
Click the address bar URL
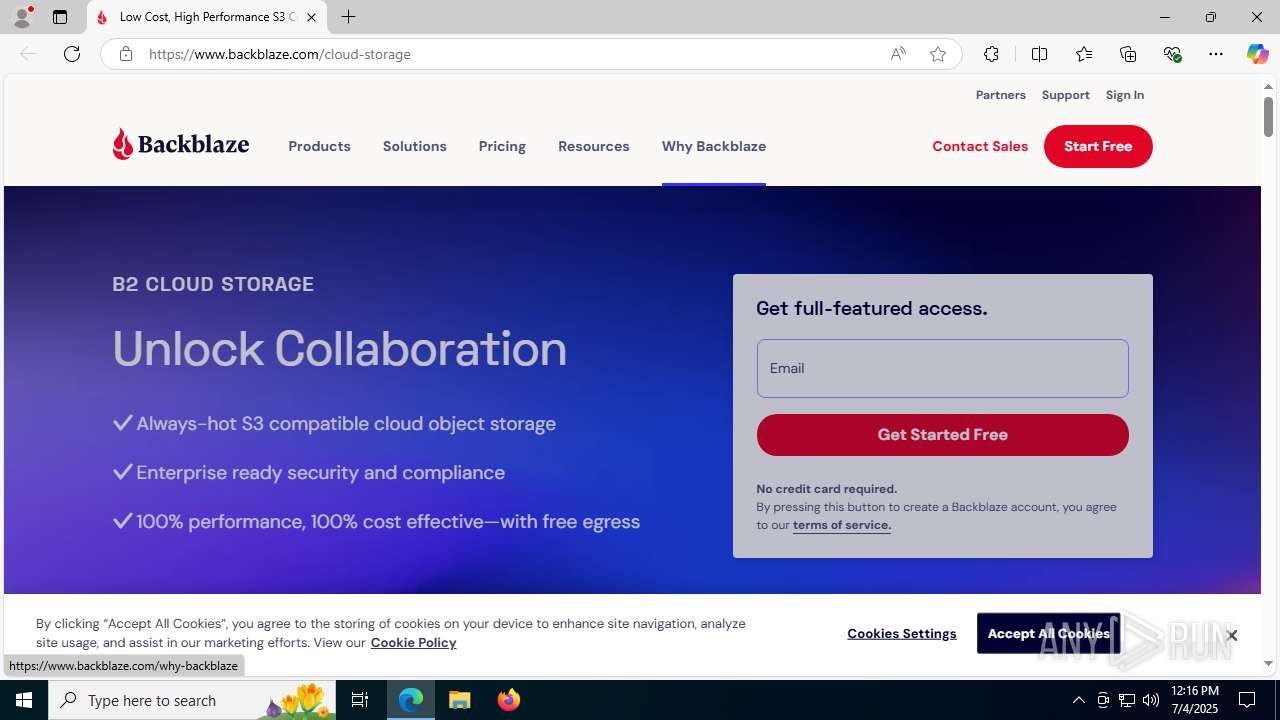click(x=280, y=54)
